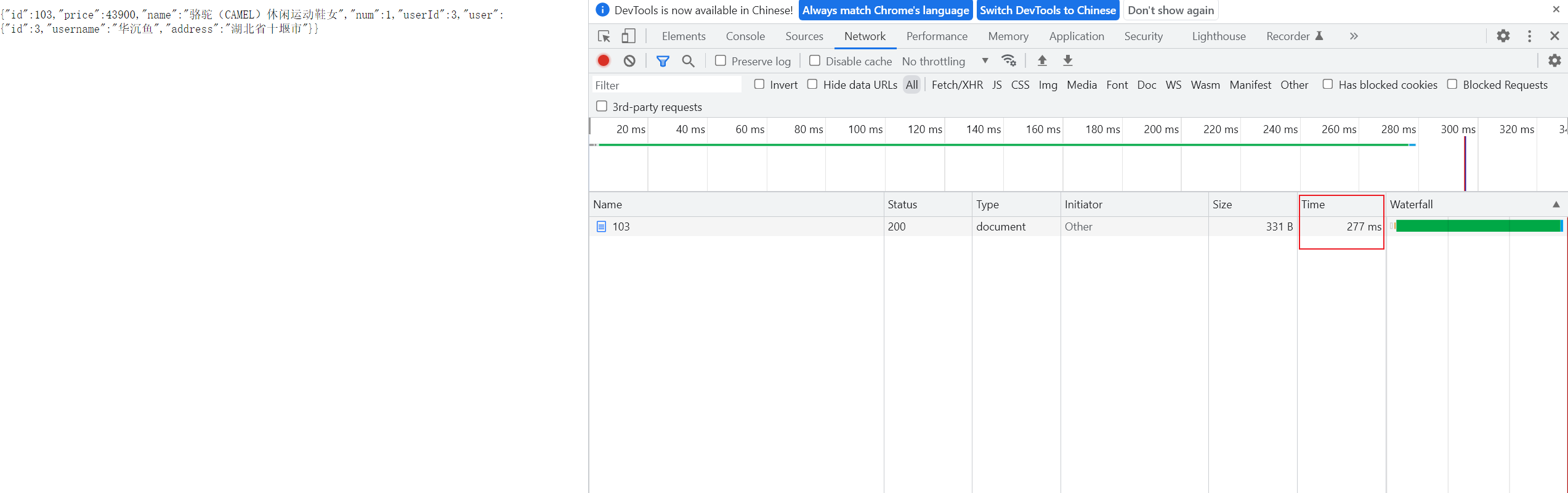Sort by the Size column header
Image resolution: width=1568 pixels, height=493 pixels.
point(1253,205)
